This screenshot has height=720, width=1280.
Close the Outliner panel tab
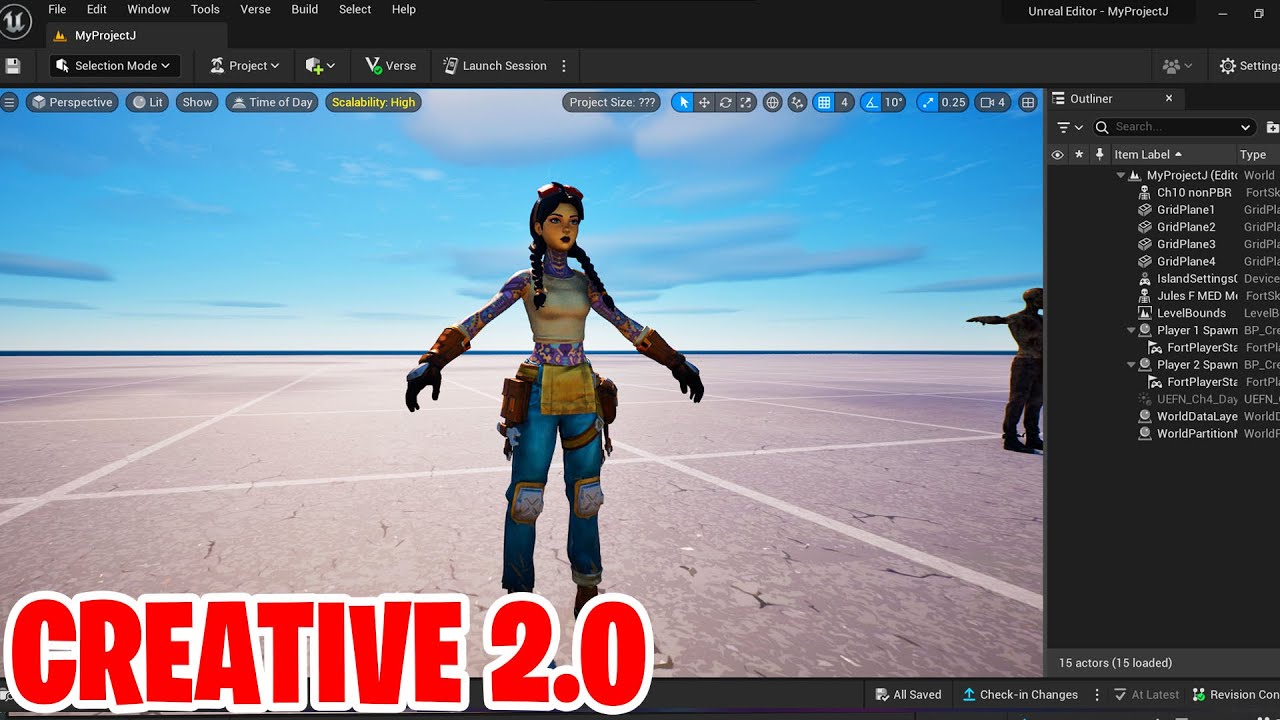point(1169,98)
